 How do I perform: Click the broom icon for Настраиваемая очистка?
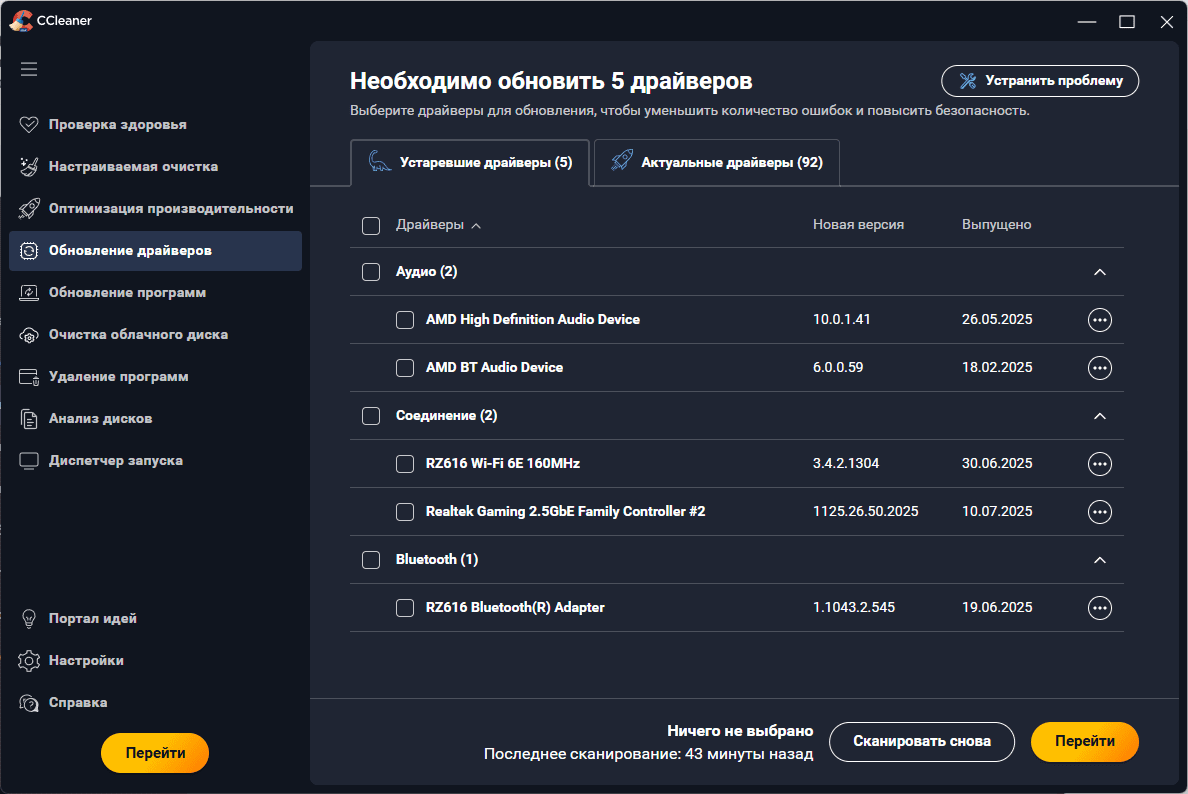29,167
